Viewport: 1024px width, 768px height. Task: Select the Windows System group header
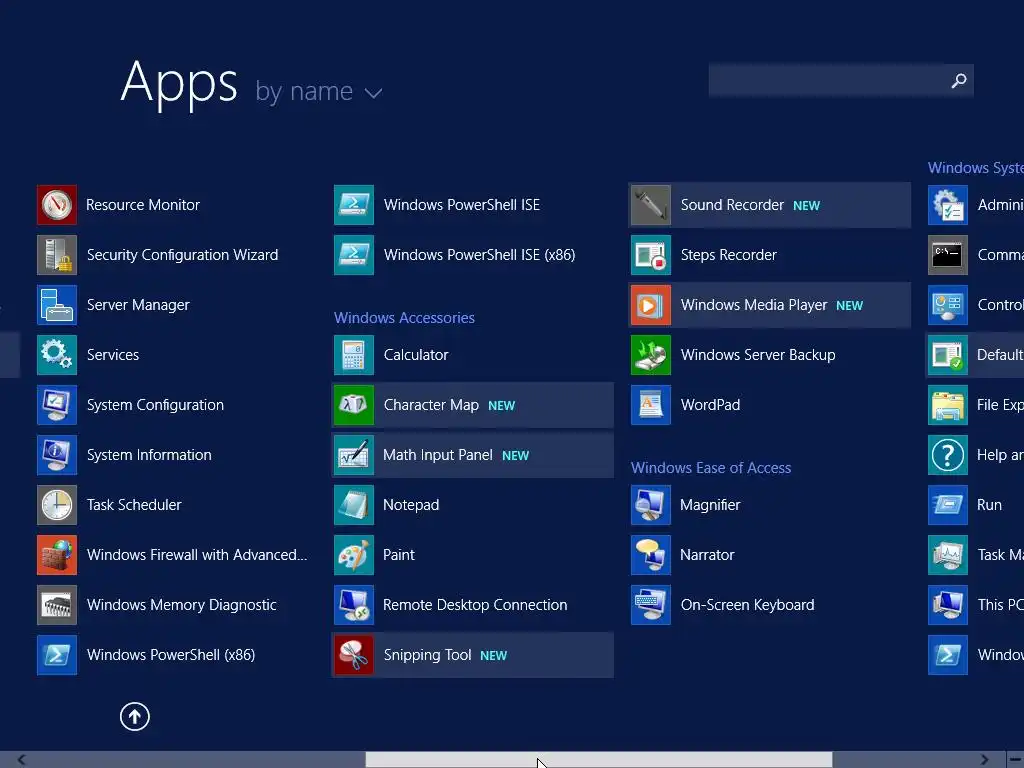[x=976, y=168]
